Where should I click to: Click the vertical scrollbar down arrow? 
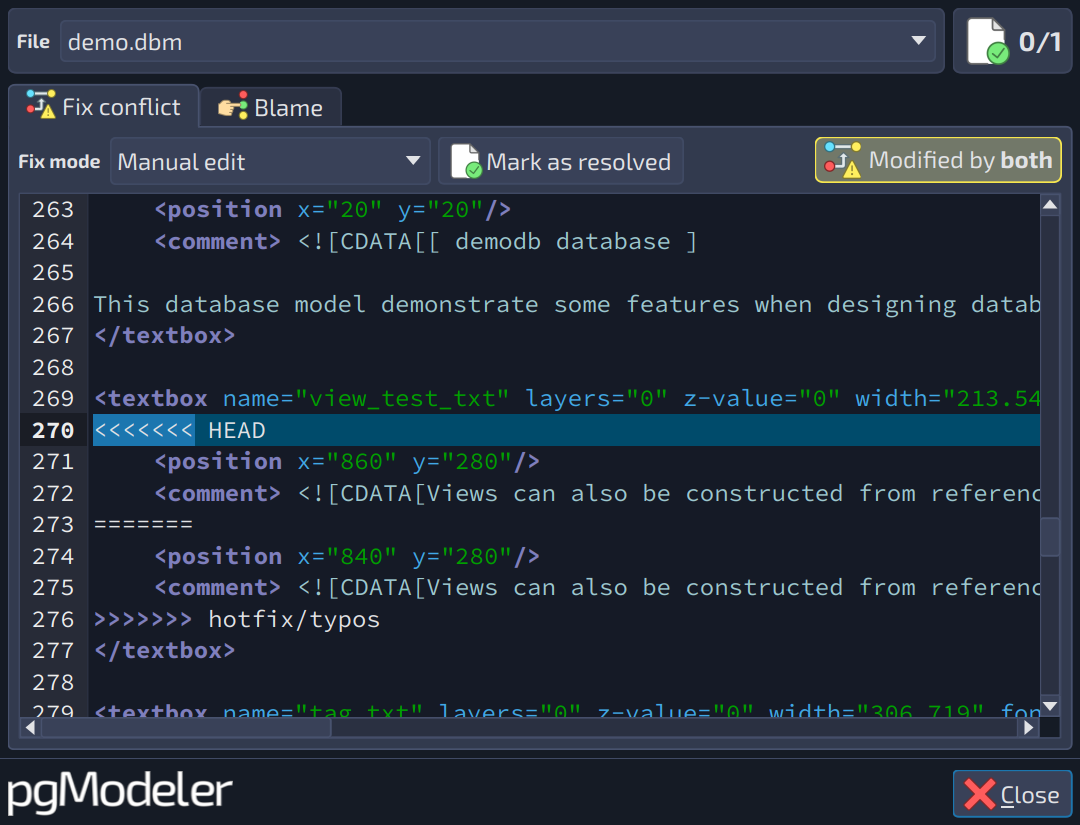coord(1050,706)
